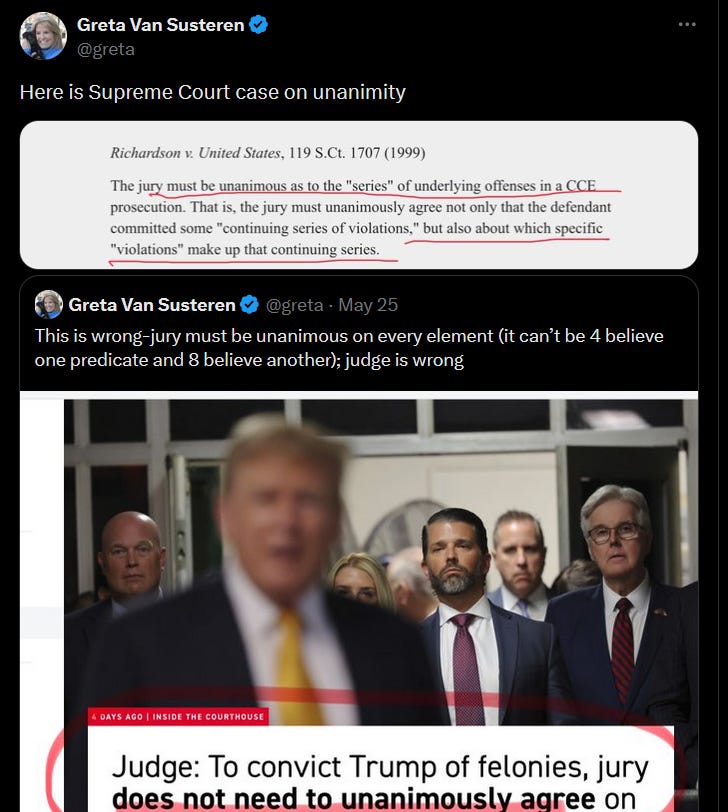
Task: Click the quoted tweet's small profile avatar
Action: tap(49, 304)
